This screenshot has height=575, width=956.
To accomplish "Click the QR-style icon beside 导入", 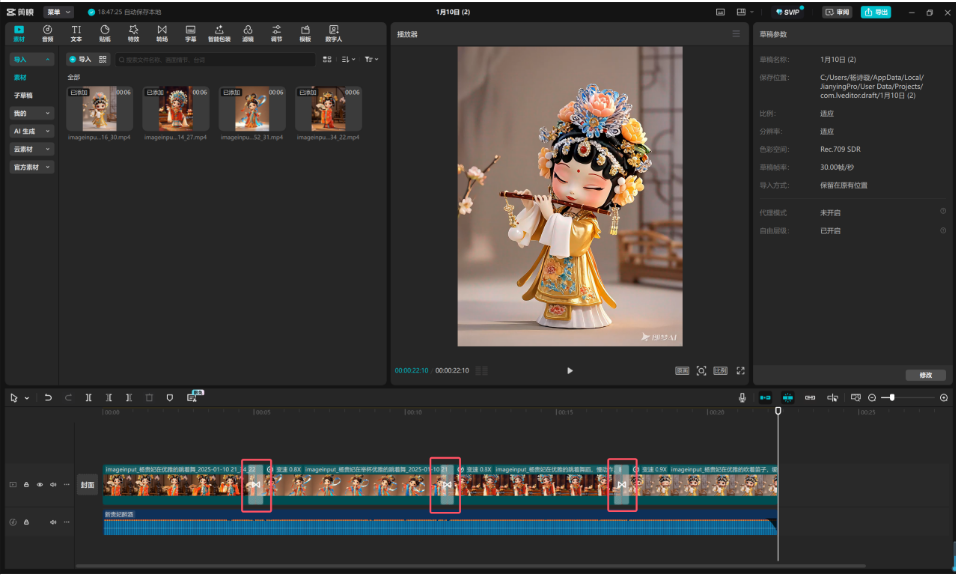I will click(102, 59).
